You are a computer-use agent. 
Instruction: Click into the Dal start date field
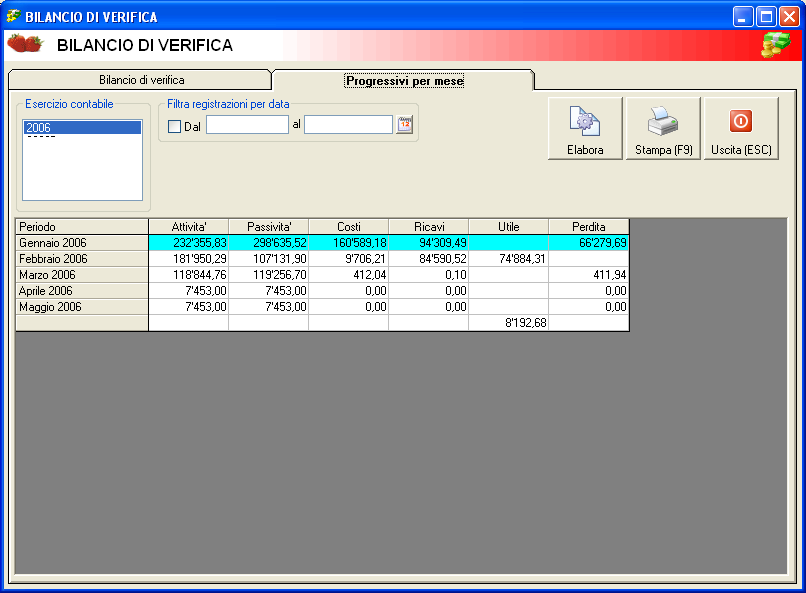[x=247, y=124]
